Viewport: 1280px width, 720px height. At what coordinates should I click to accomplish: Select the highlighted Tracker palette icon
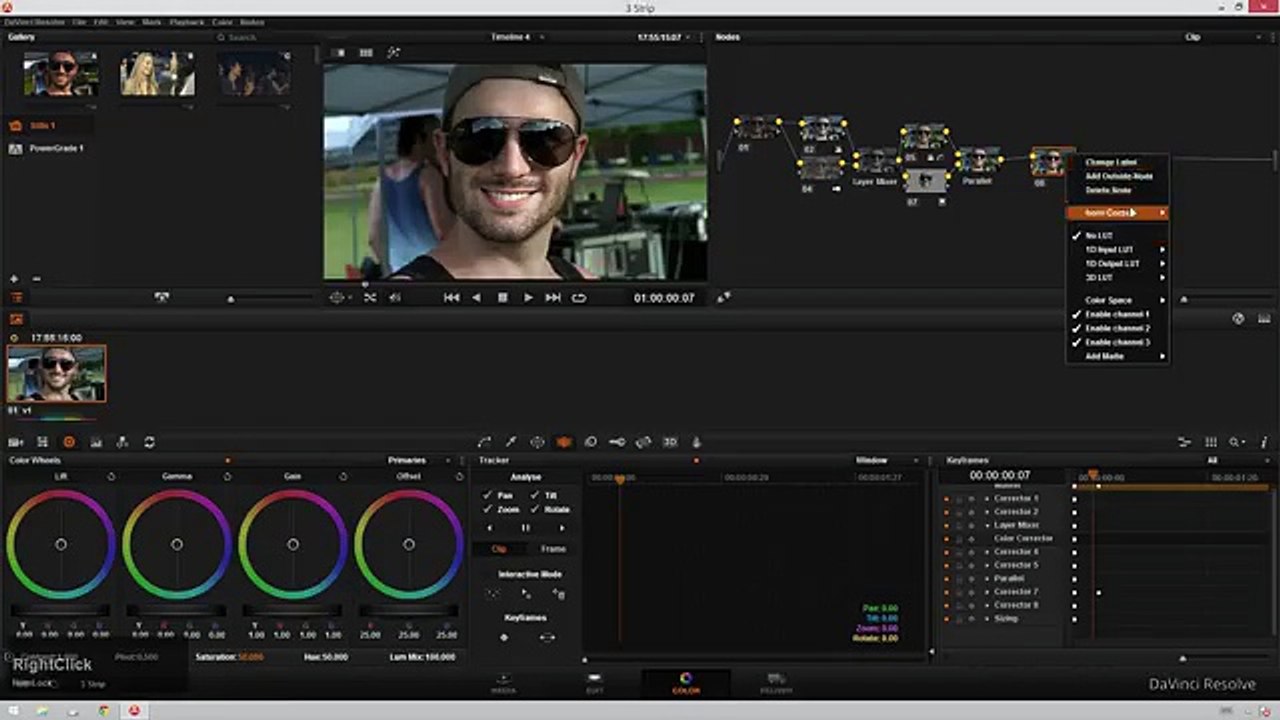(x=564, y=442)
